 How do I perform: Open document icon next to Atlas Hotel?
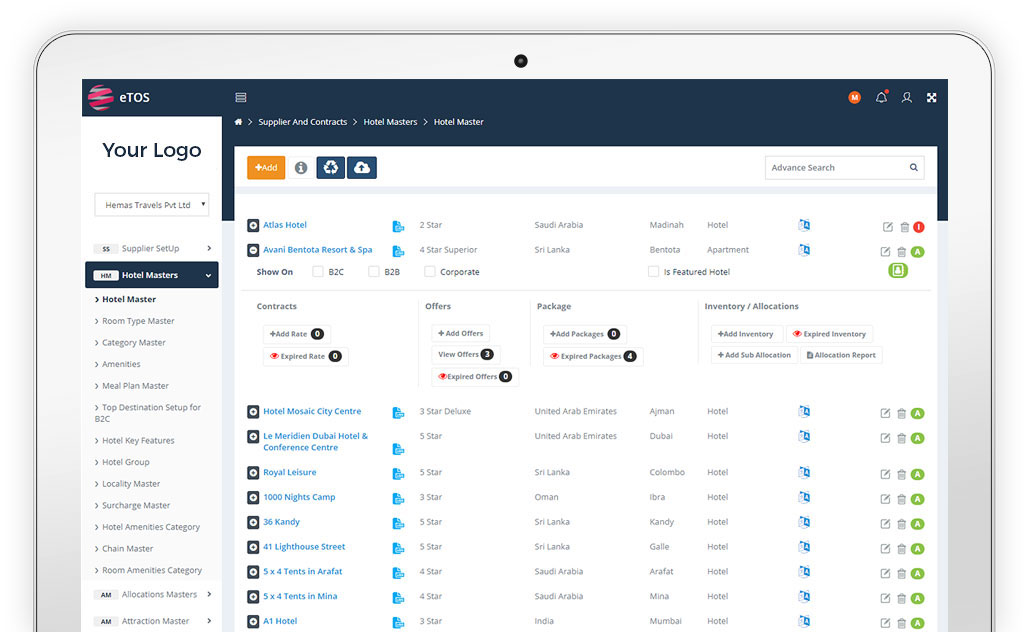tap(398, 226)
